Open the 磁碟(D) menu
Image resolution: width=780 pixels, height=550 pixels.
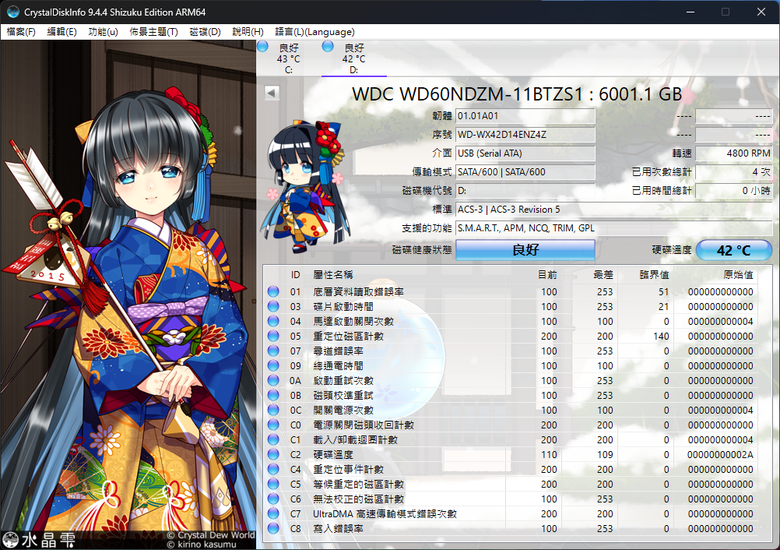(x=205, y=32)
